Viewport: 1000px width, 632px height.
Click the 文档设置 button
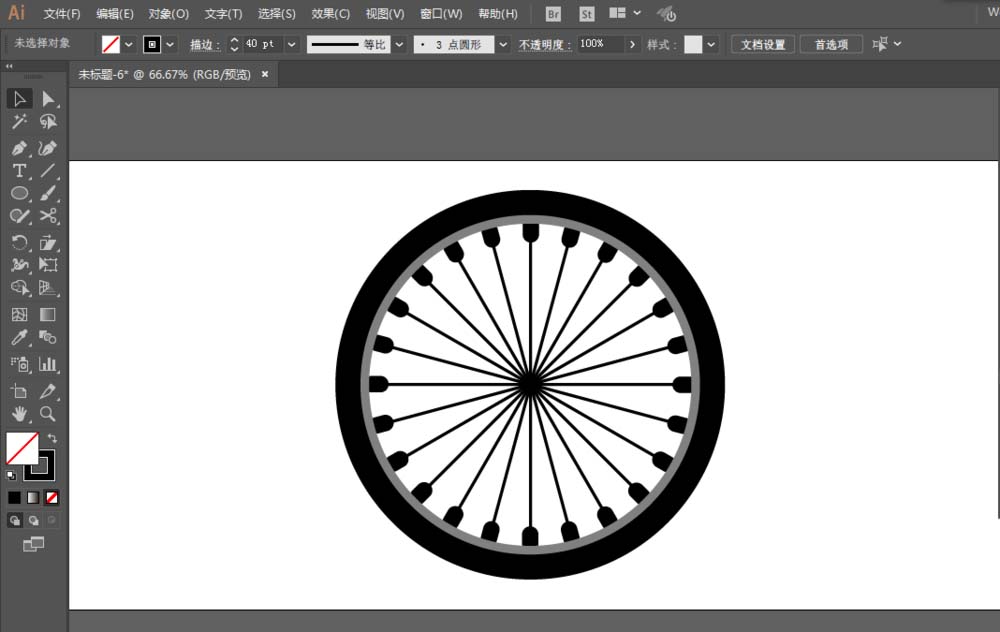click(763, 45)
